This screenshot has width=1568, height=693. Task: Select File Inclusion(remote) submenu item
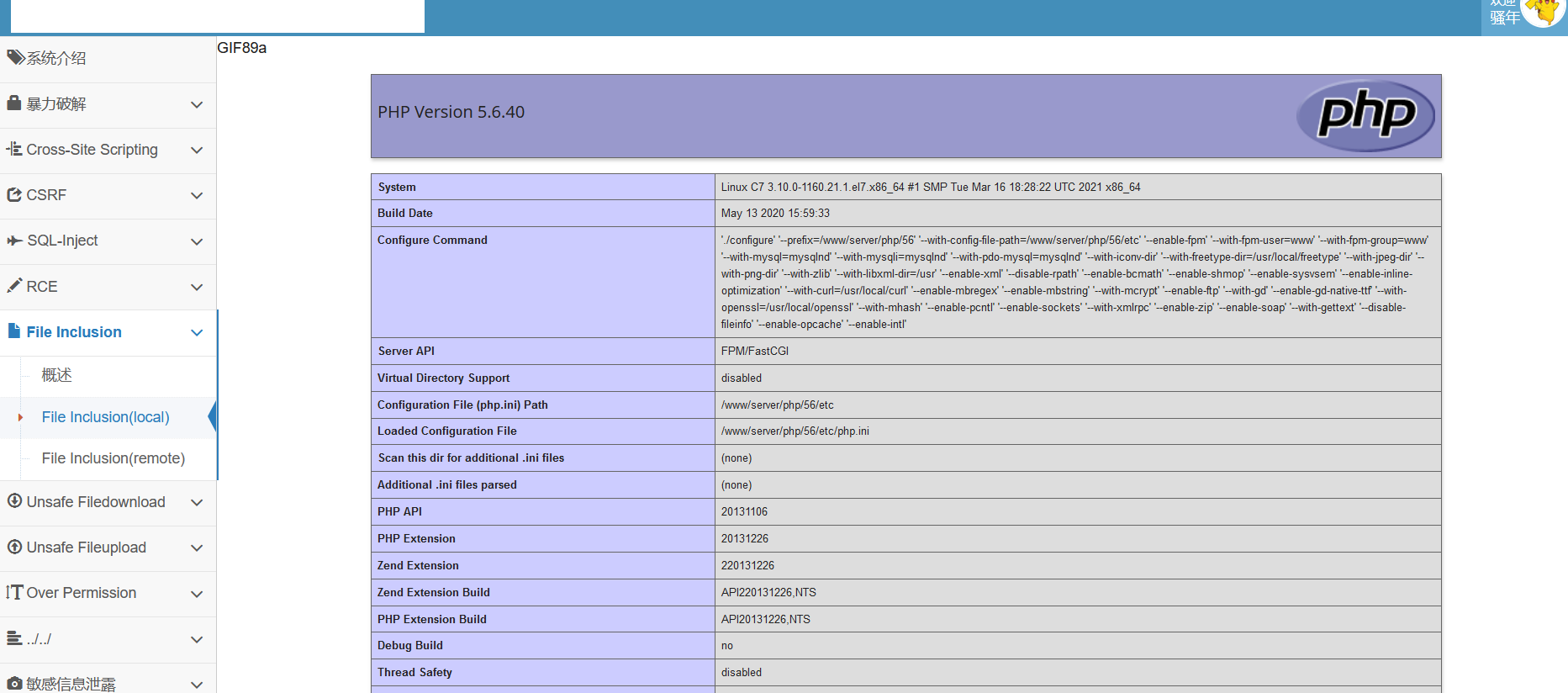pos(114,458)
